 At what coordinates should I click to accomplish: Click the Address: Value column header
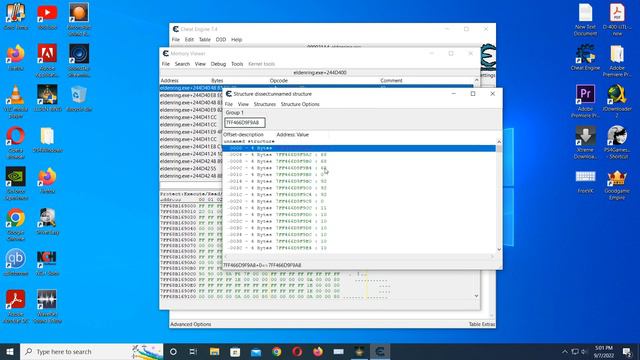click(293, 134)
